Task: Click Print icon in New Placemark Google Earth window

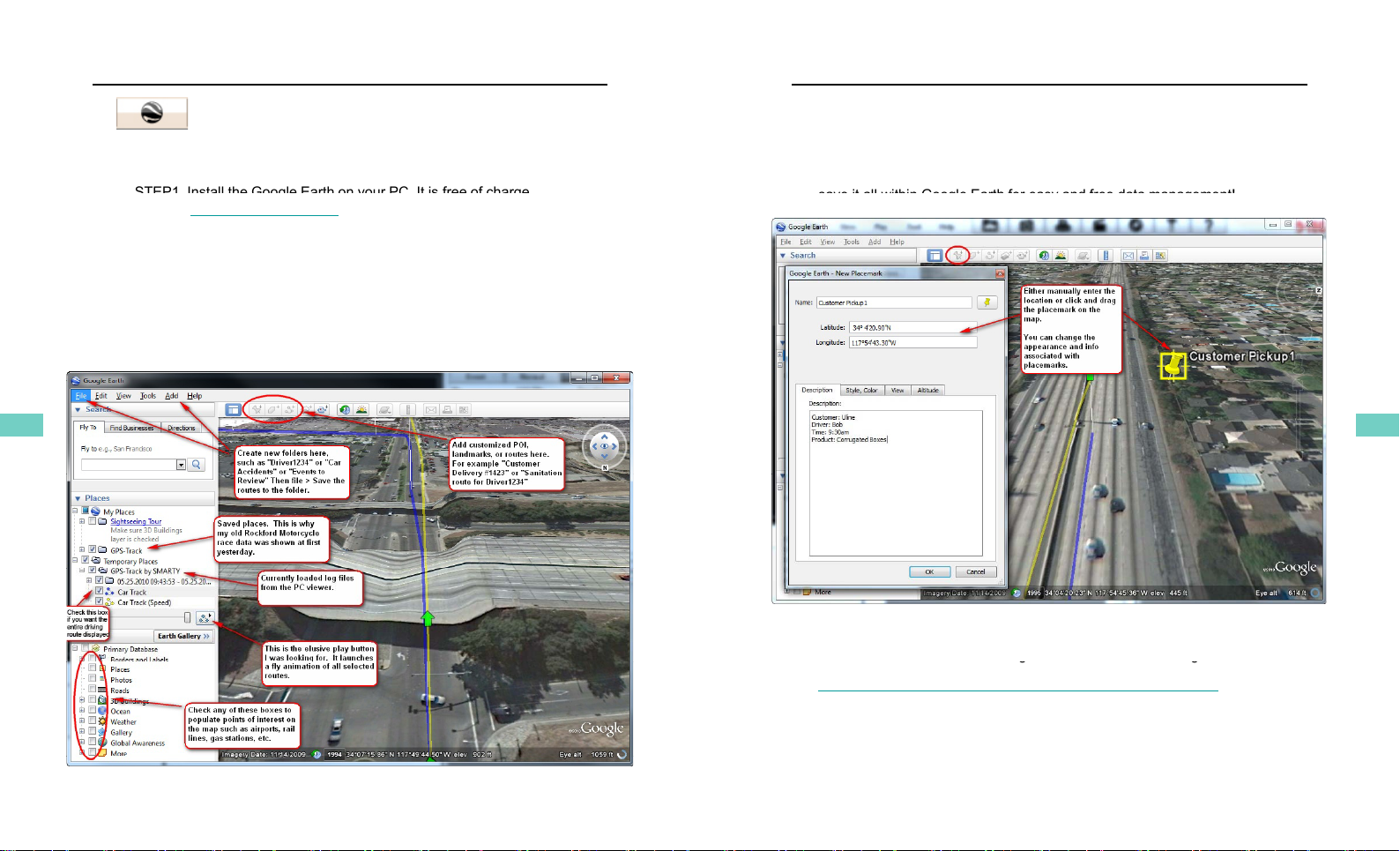Action: tap(1144, 256)
